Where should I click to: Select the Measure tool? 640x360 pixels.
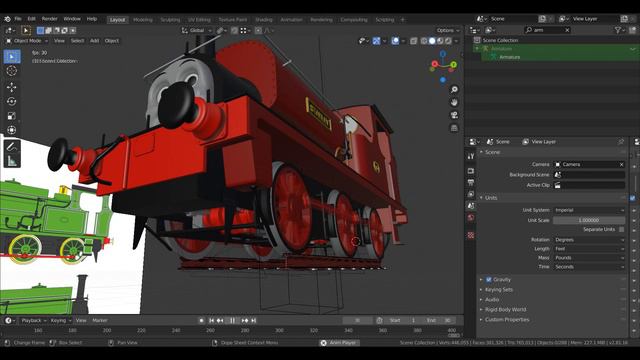pos(12,161)
